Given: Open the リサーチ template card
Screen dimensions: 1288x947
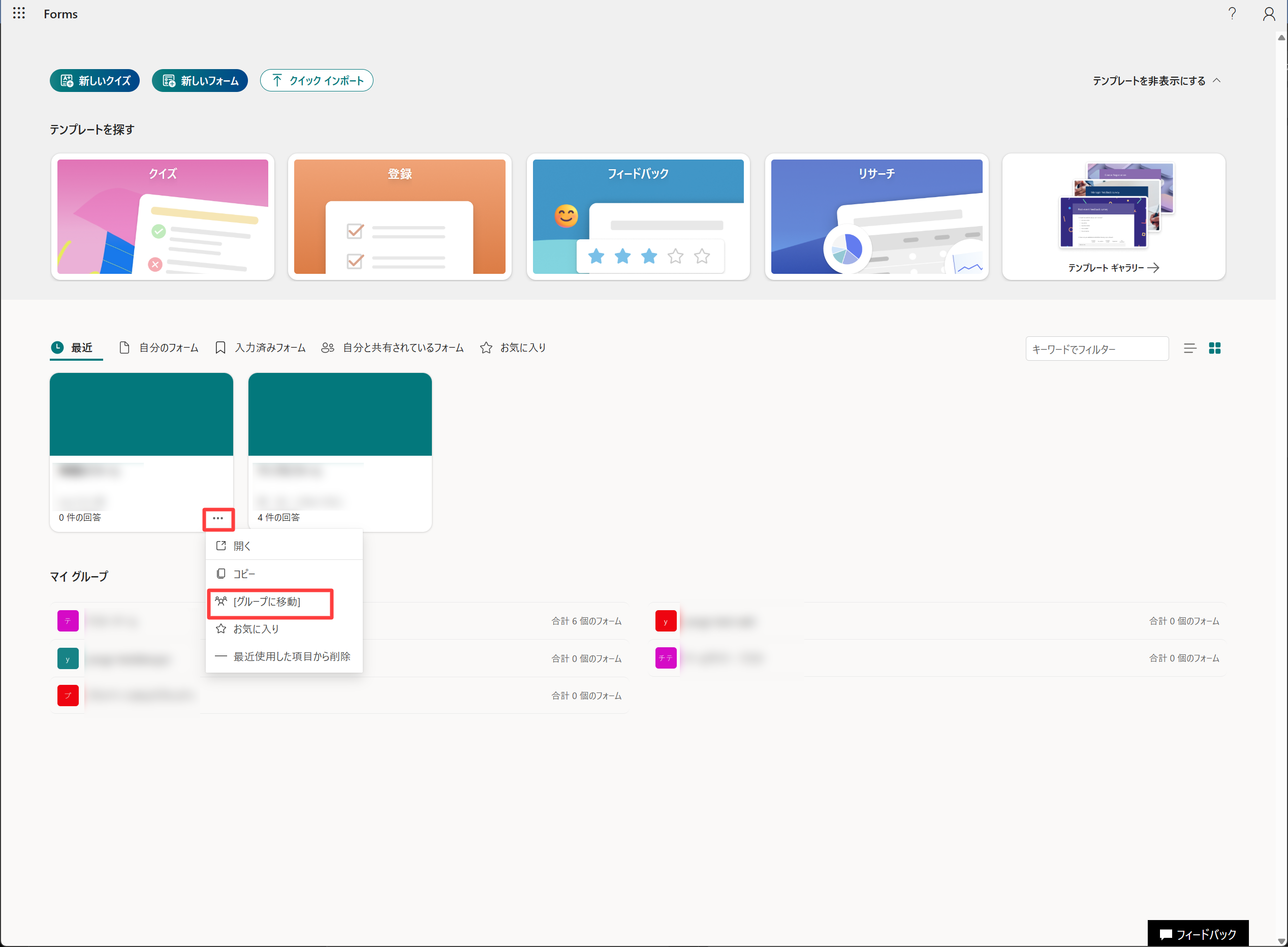Looking at the screenshot, I should 876,217.
